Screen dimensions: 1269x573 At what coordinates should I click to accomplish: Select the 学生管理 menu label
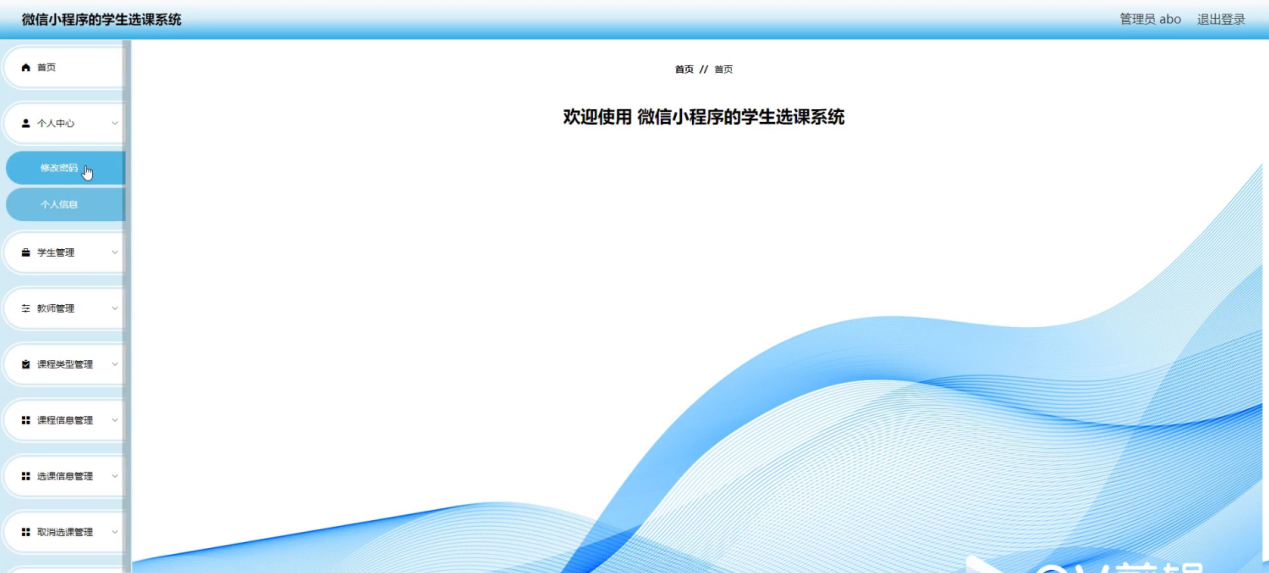tap(56, 253)
